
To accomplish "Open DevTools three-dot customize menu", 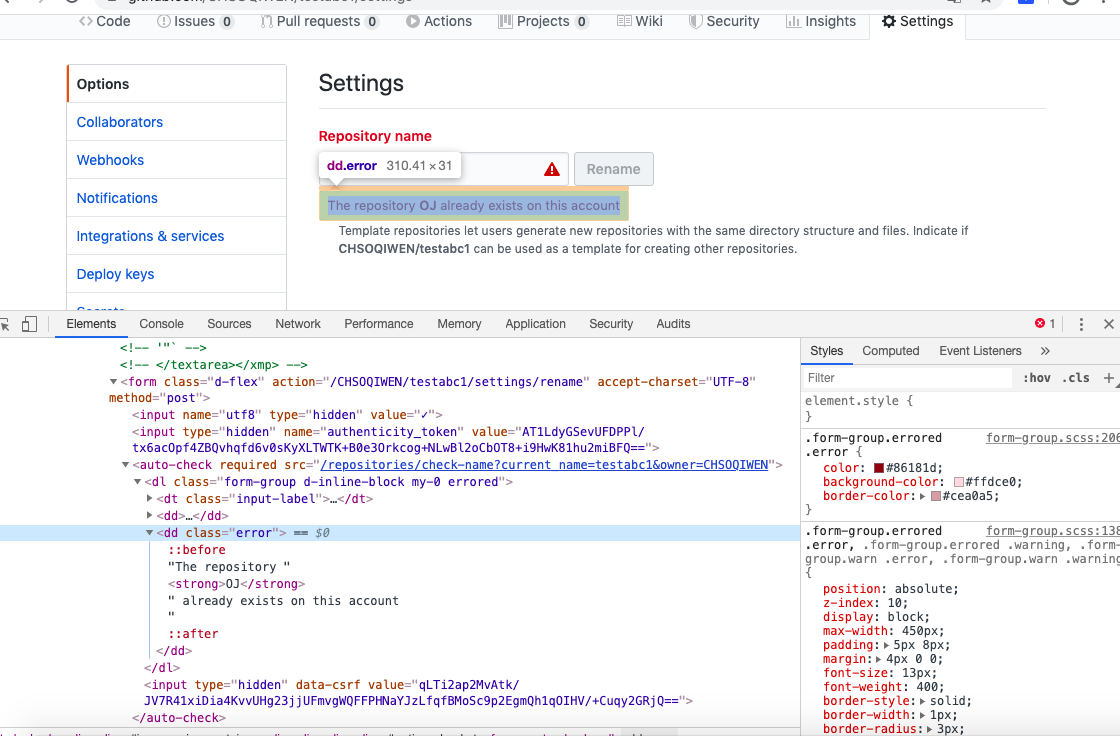I will [1081, 324].
